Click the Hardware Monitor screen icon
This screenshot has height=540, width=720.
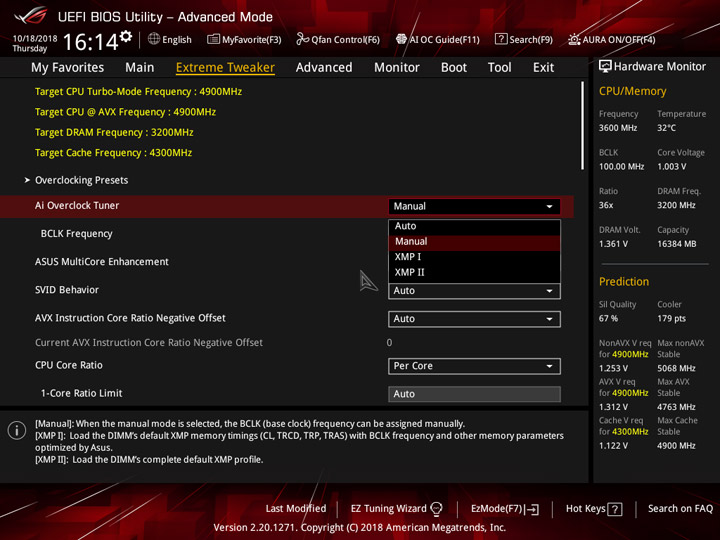pyautogui.click(x=605, y=66)
